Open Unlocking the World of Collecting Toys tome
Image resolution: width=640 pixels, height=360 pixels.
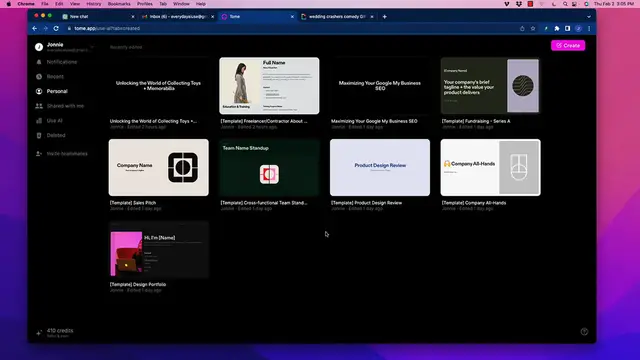pyautogui.click(x=158, y=86)
